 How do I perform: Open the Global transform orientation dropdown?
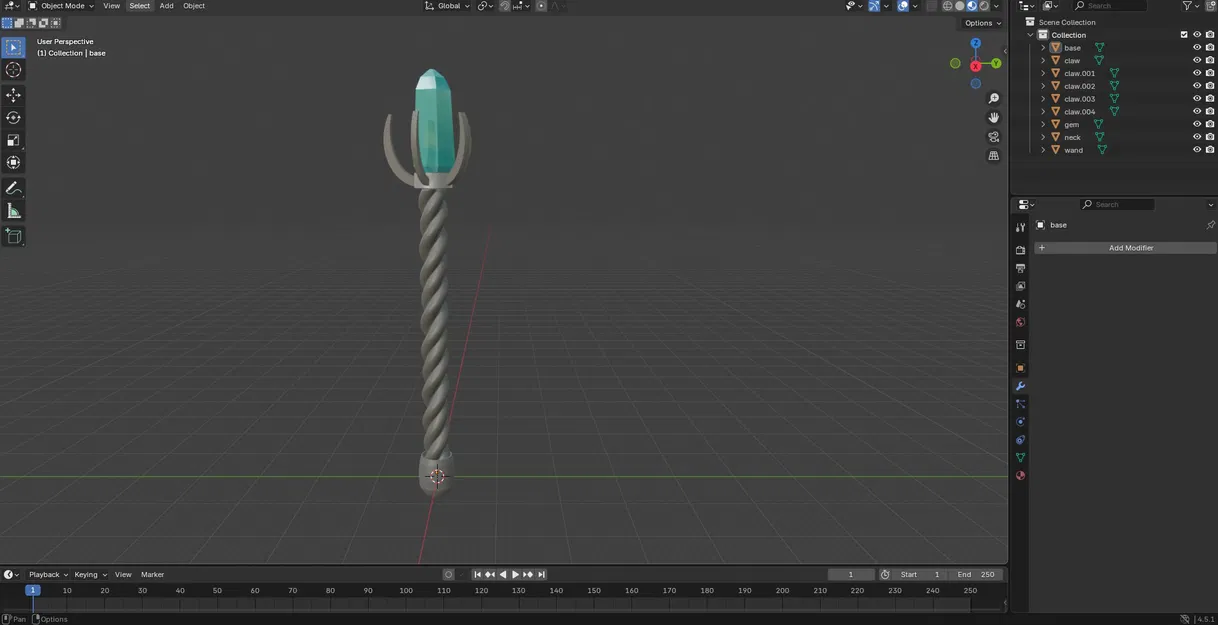[x=448, y=5]
